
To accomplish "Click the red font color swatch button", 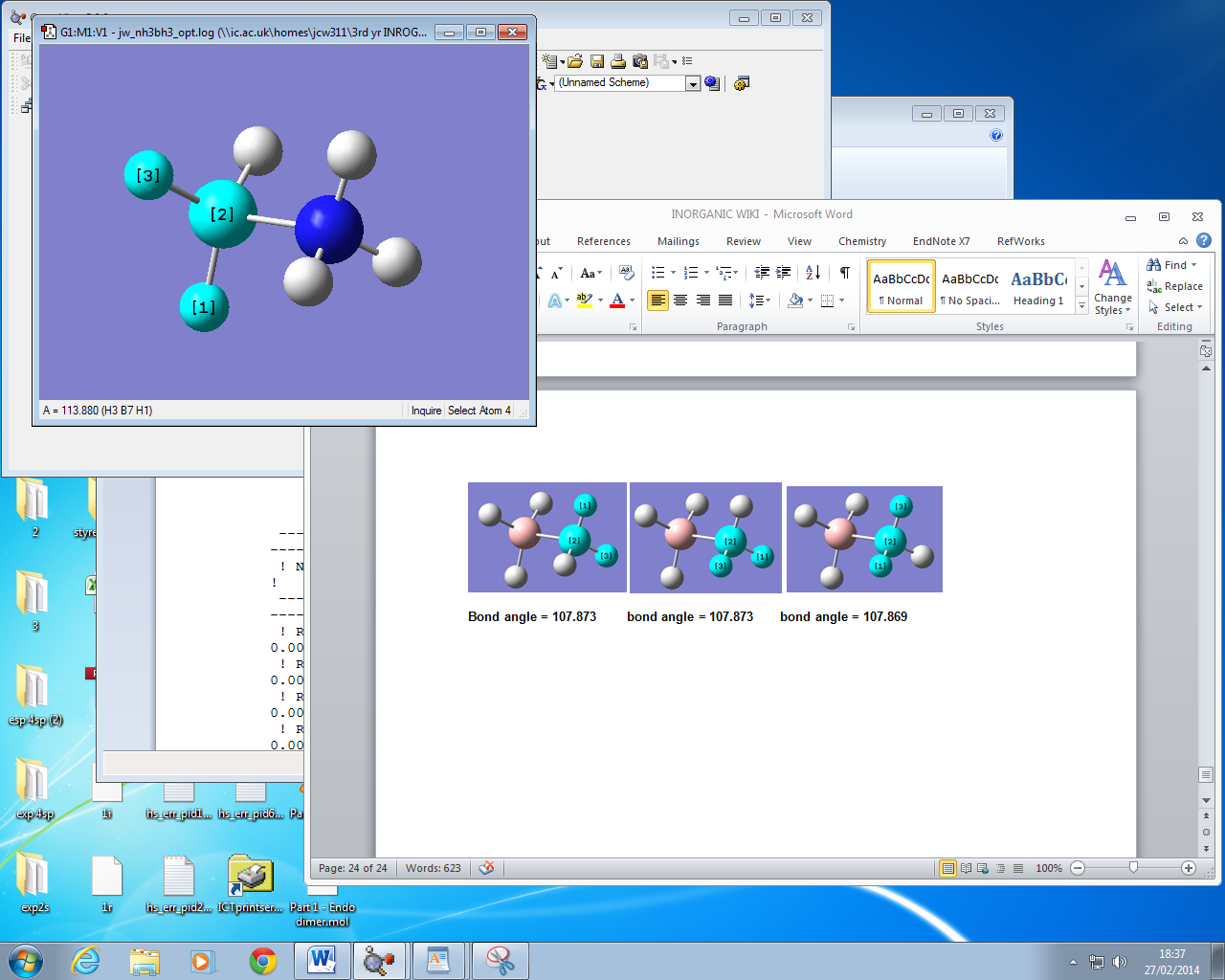I will pos(617,301).
